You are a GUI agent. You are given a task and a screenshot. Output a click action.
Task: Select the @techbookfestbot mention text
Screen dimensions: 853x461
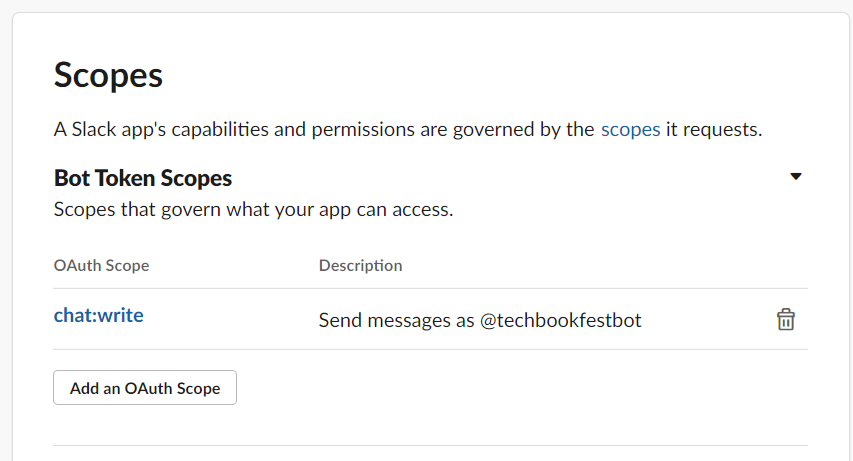(x=560, y=320)
